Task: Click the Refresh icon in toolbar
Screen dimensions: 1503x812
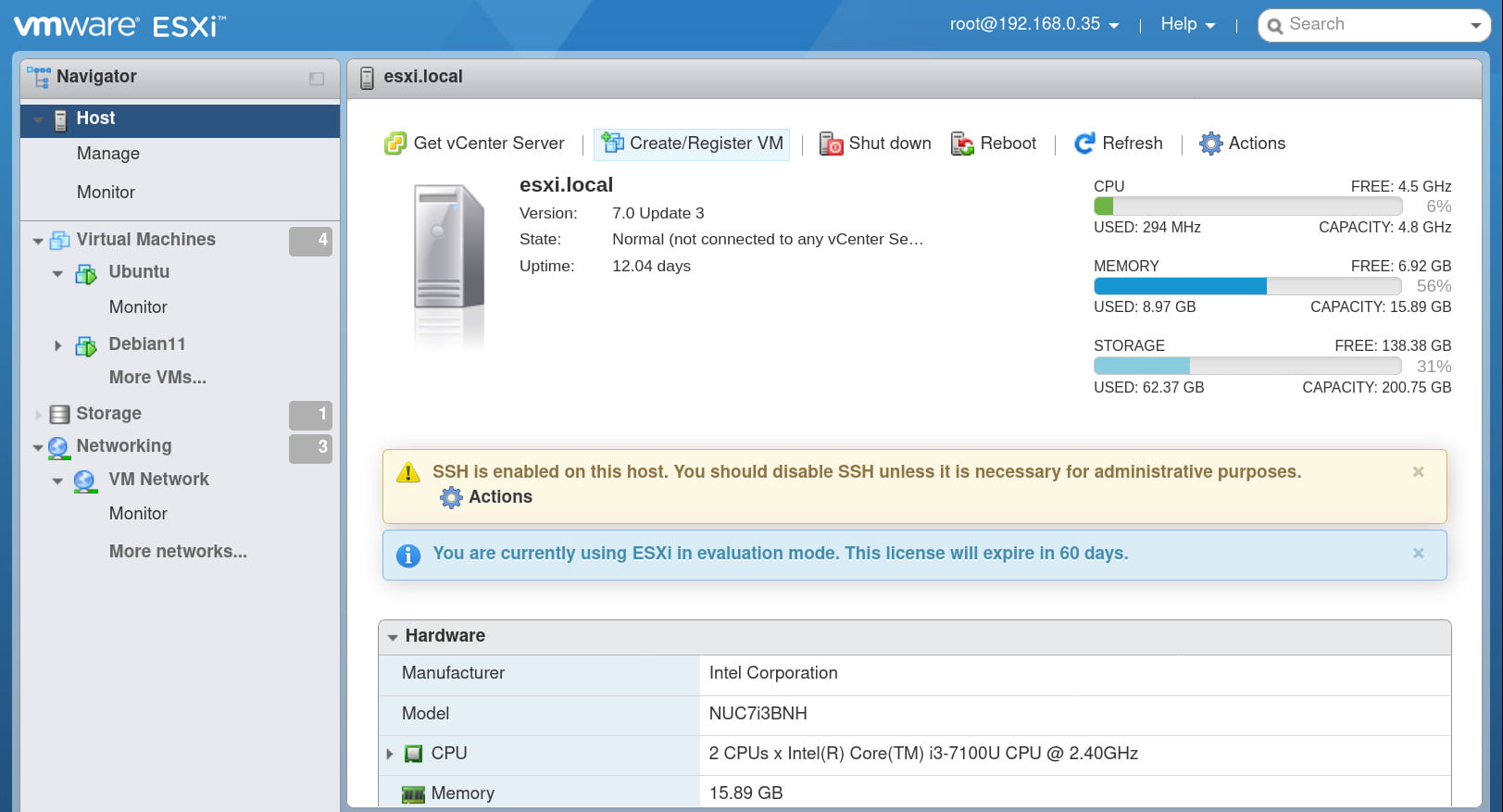Action: point(1083,144)
